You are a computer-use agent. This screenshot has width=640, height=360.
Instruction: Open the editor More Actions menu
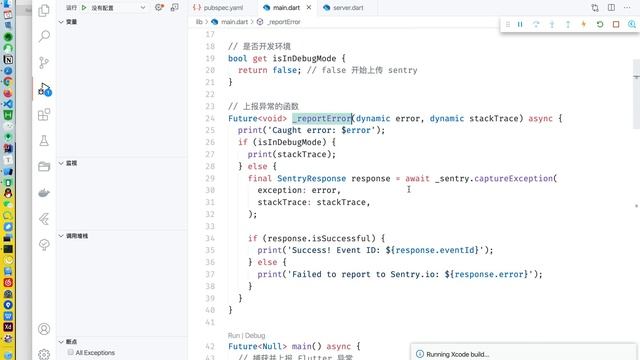(627, 7)
